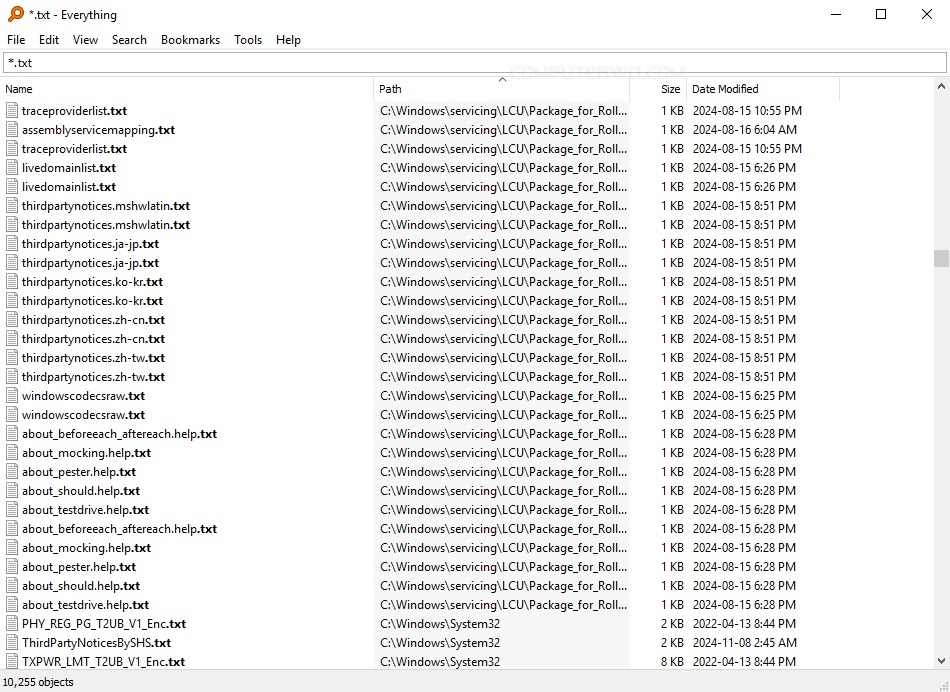Image resolution: width=950 pixels, height=692 pixels.
Task: Open the View menu
Action: 85,40
